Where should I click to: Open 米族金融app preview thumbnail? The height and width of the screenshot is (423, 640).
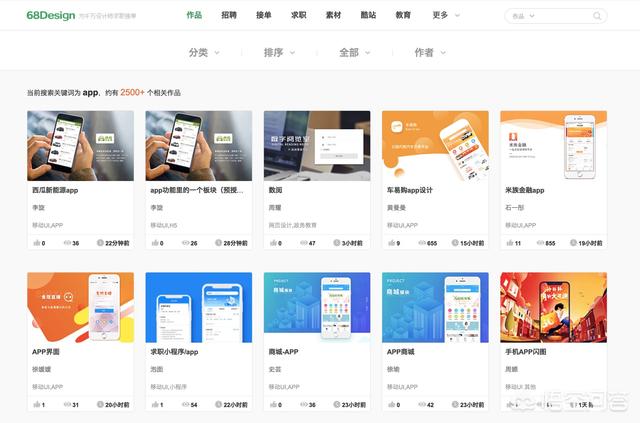(x=554, y=146)
